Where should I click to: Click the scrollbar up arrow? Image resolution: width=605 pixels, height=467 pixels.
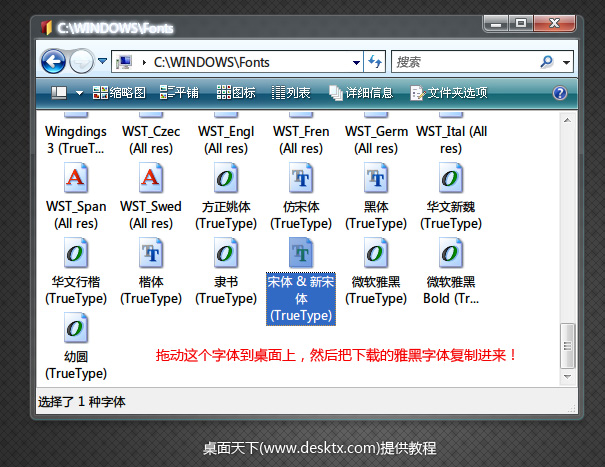(x=567, y=120)
